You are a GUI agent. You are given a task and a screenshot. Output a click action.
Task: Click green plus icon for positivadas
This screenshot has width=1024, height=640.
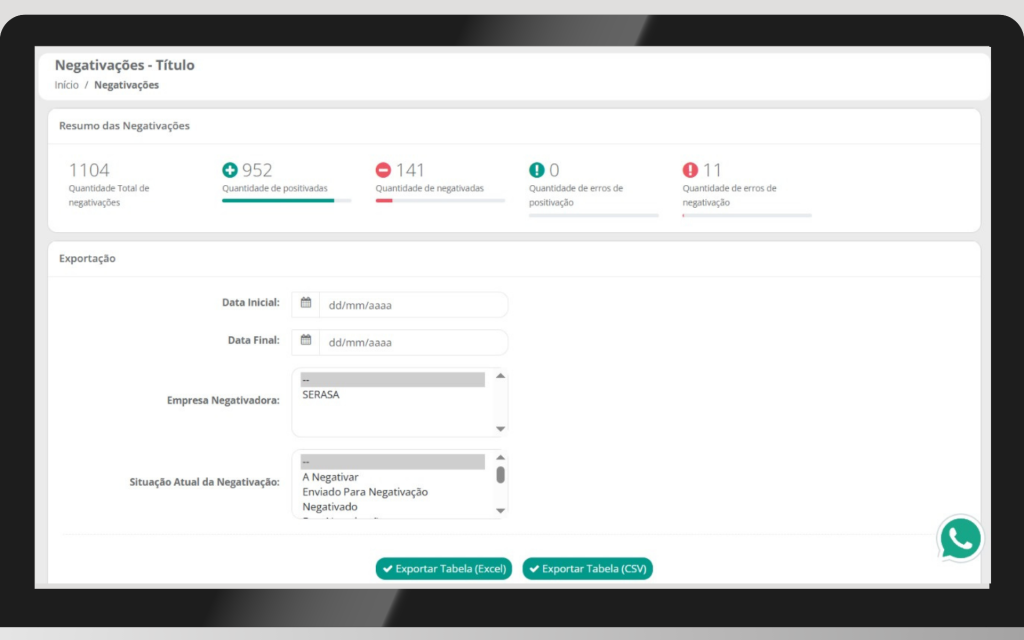pos(230,171)
